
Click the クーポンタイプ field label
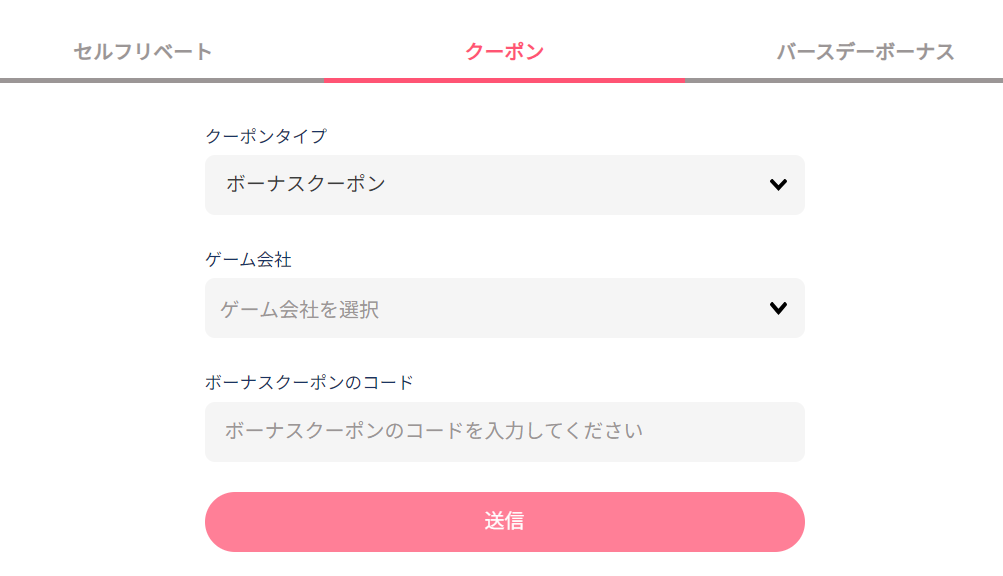click(x=266, y=137)
